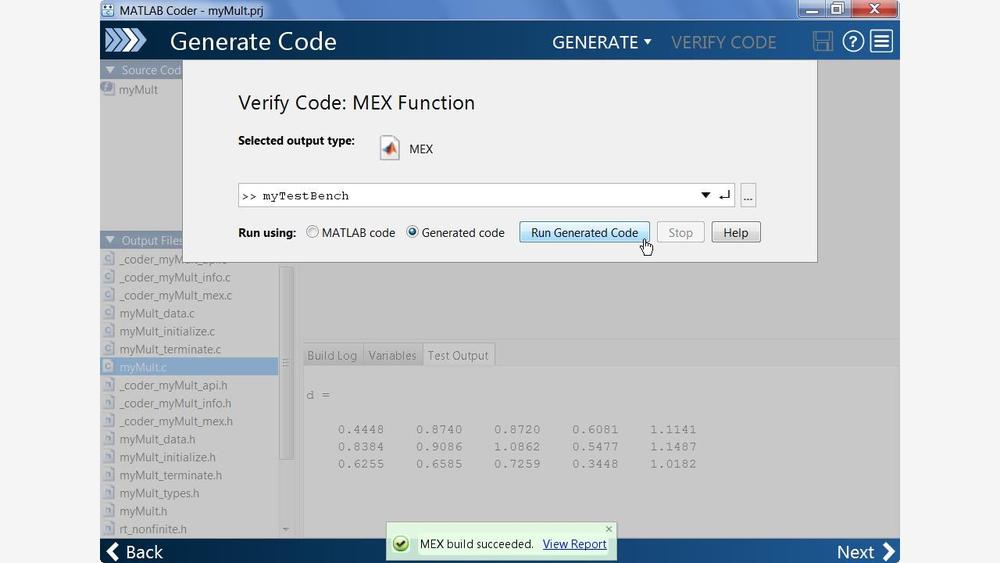This screenshot has width=1000, height=563.
Task: Select myMult_initialize.h file
Action: point(167,457)
